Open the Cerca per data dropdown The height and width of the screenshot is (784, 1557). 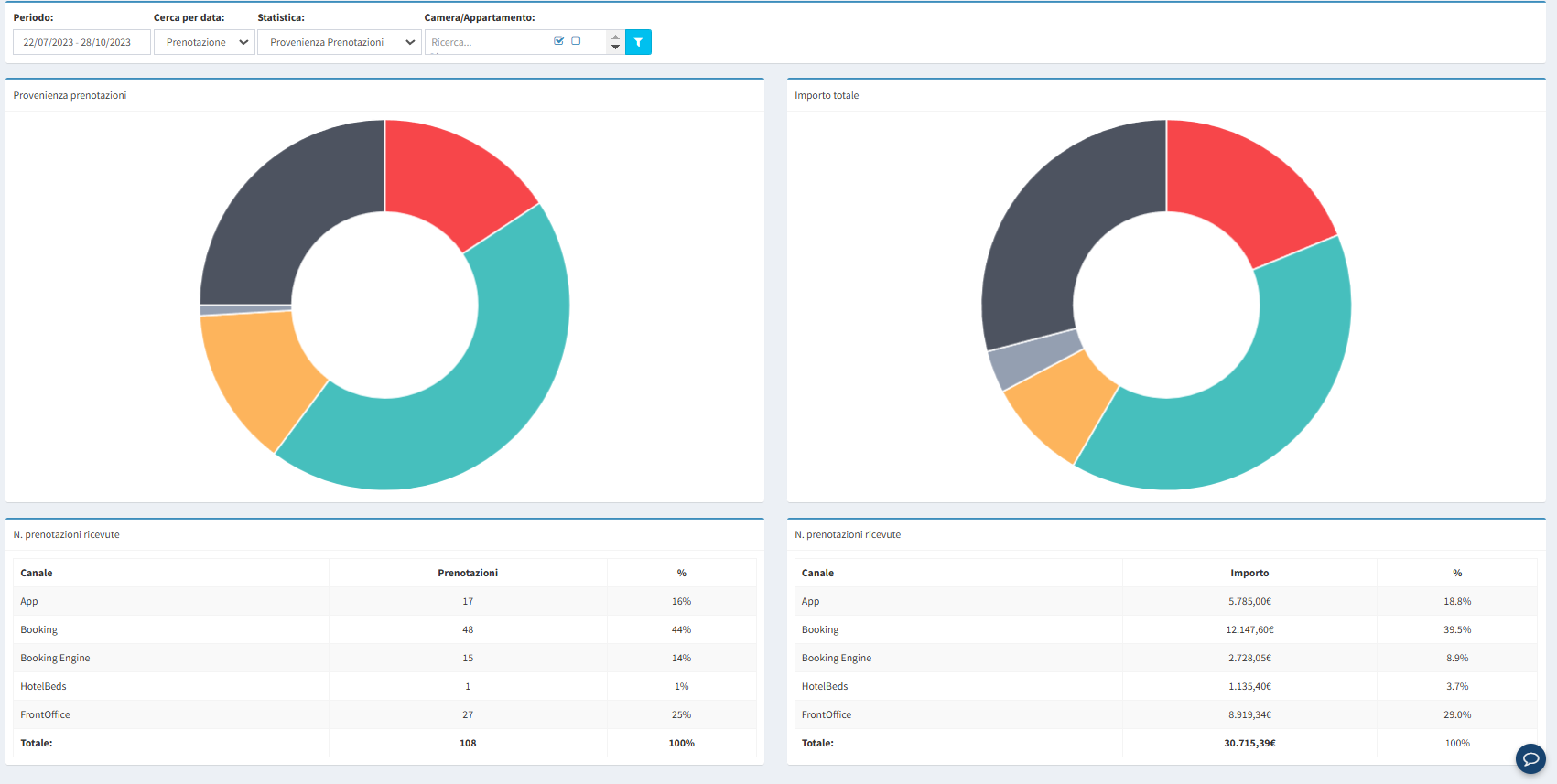click(x=204, y=42)
